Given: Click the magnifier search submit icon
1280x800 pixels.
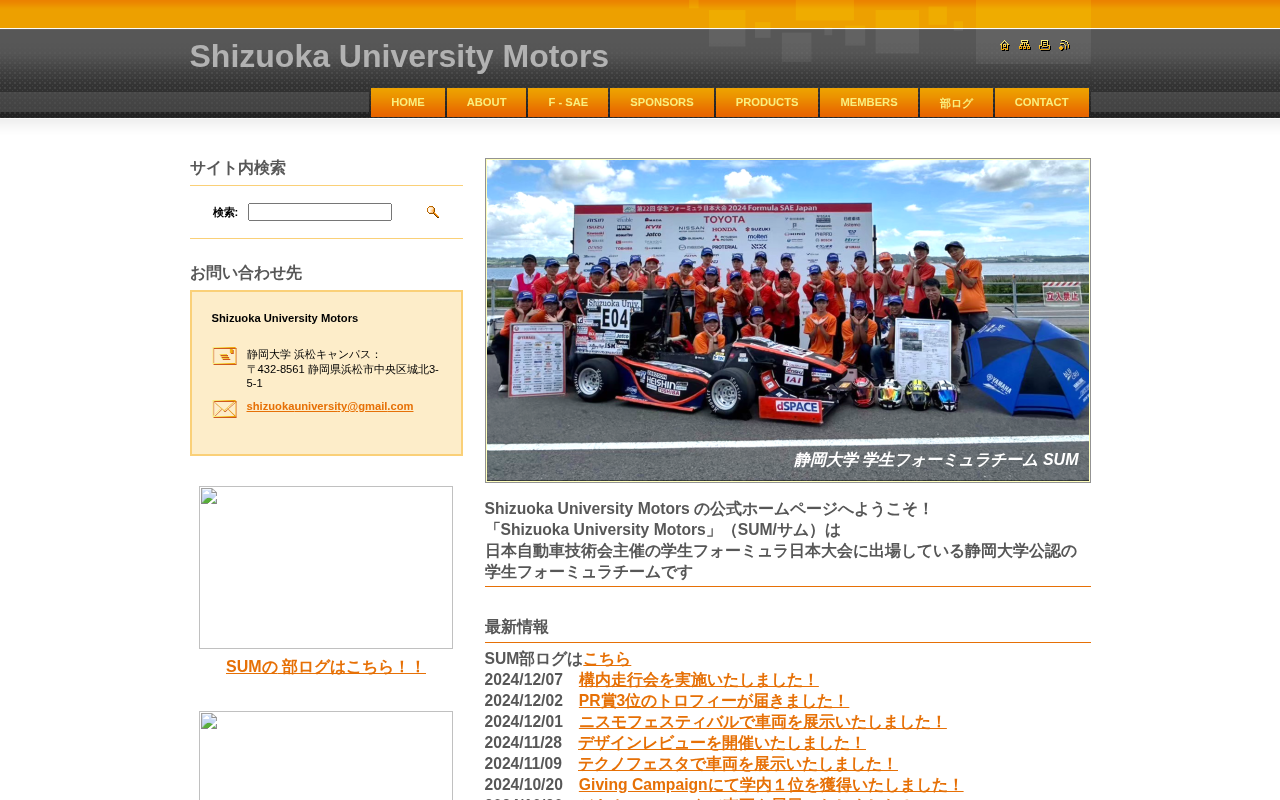Looking at the screenshot, I should [433, 212].
